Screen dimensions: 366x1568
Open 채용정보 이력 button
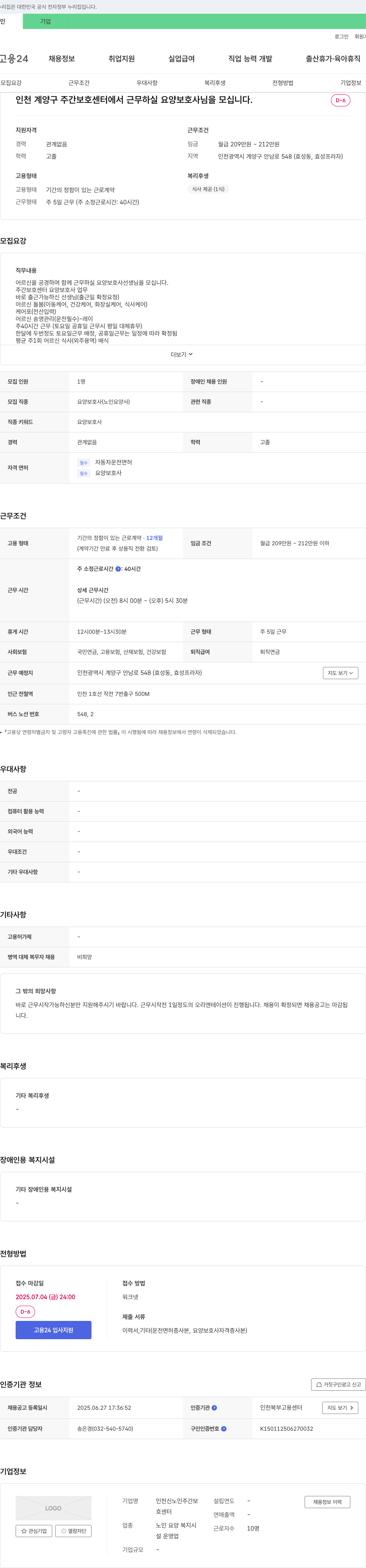coord(327,1502)
